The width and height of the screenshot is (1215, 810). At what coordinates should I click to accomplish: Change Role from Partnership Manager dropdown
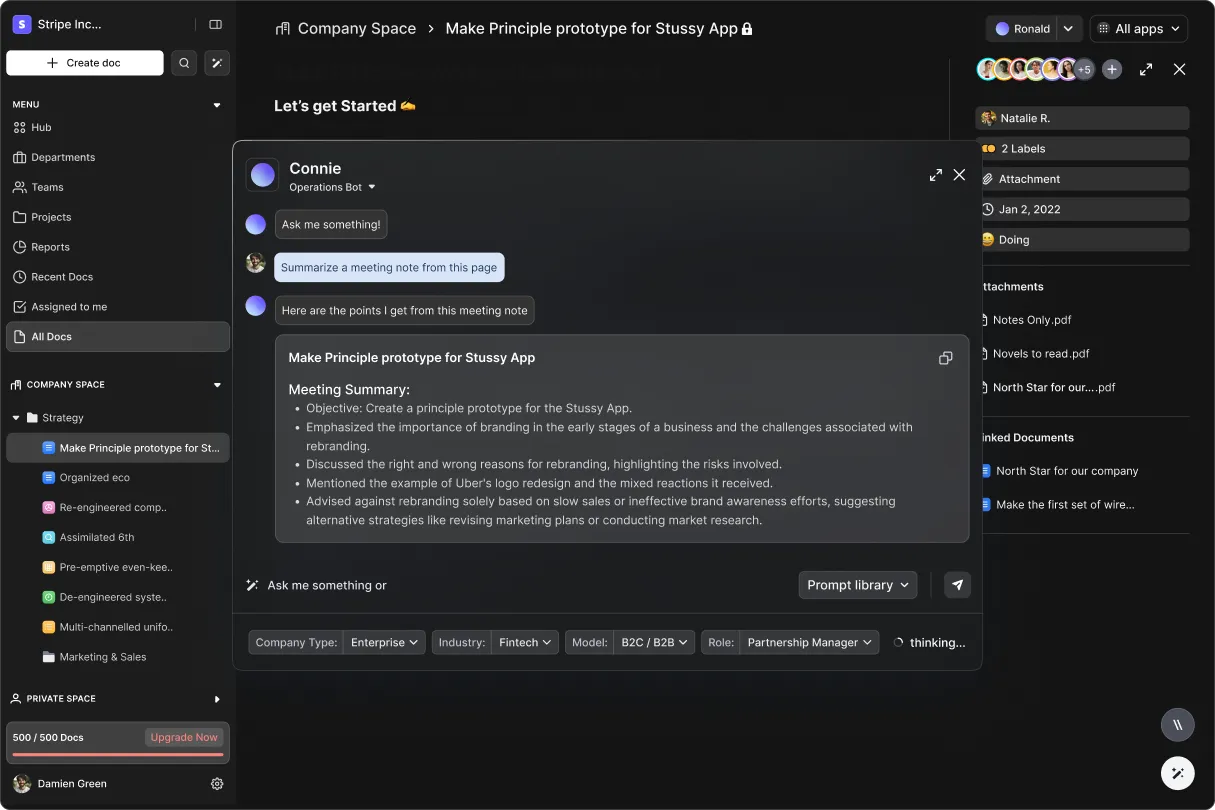point(809,643)
